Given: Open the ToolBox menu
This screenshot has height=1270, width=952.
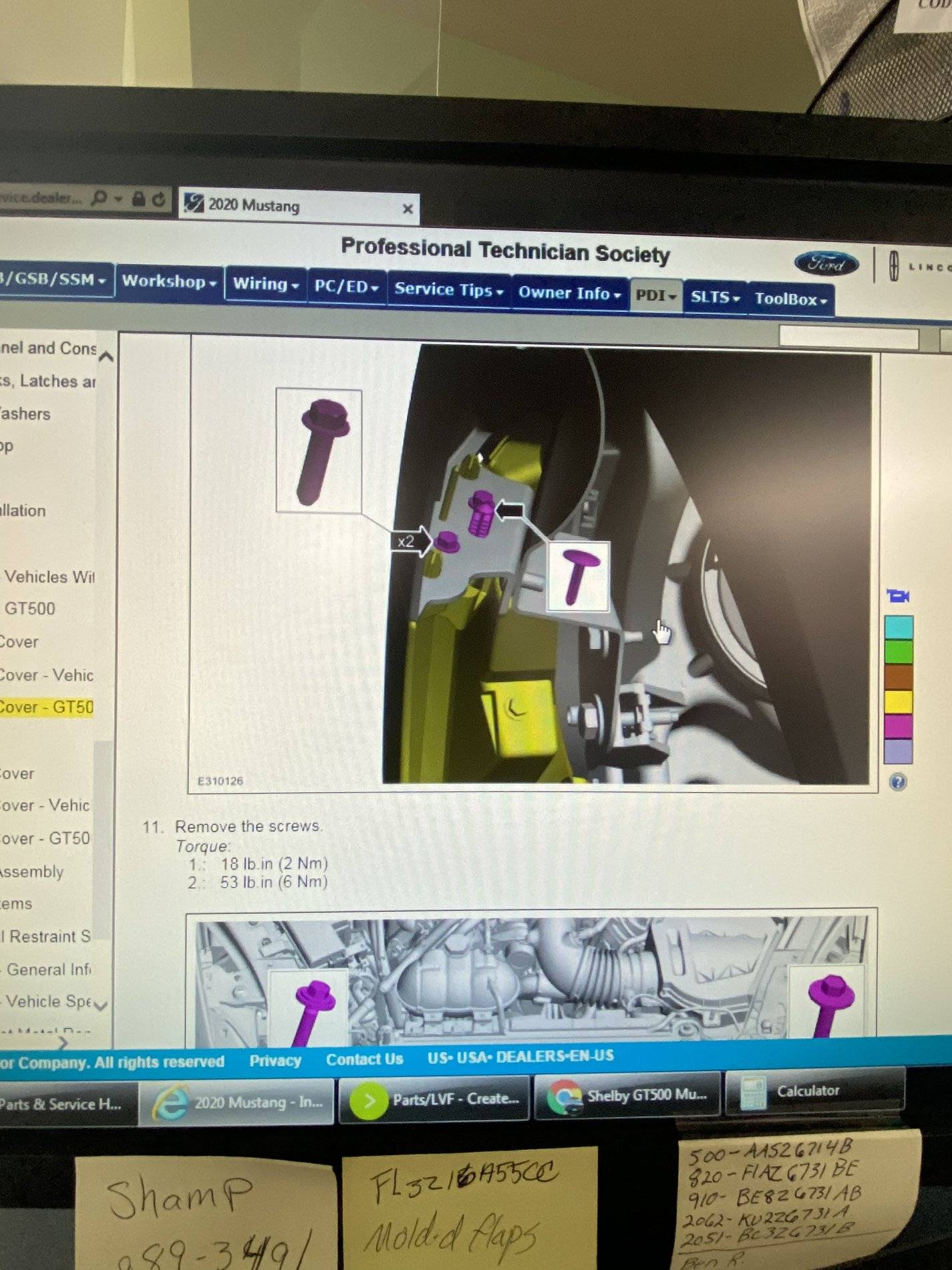Looking at the screenshot, I should (x=791, y=299).
